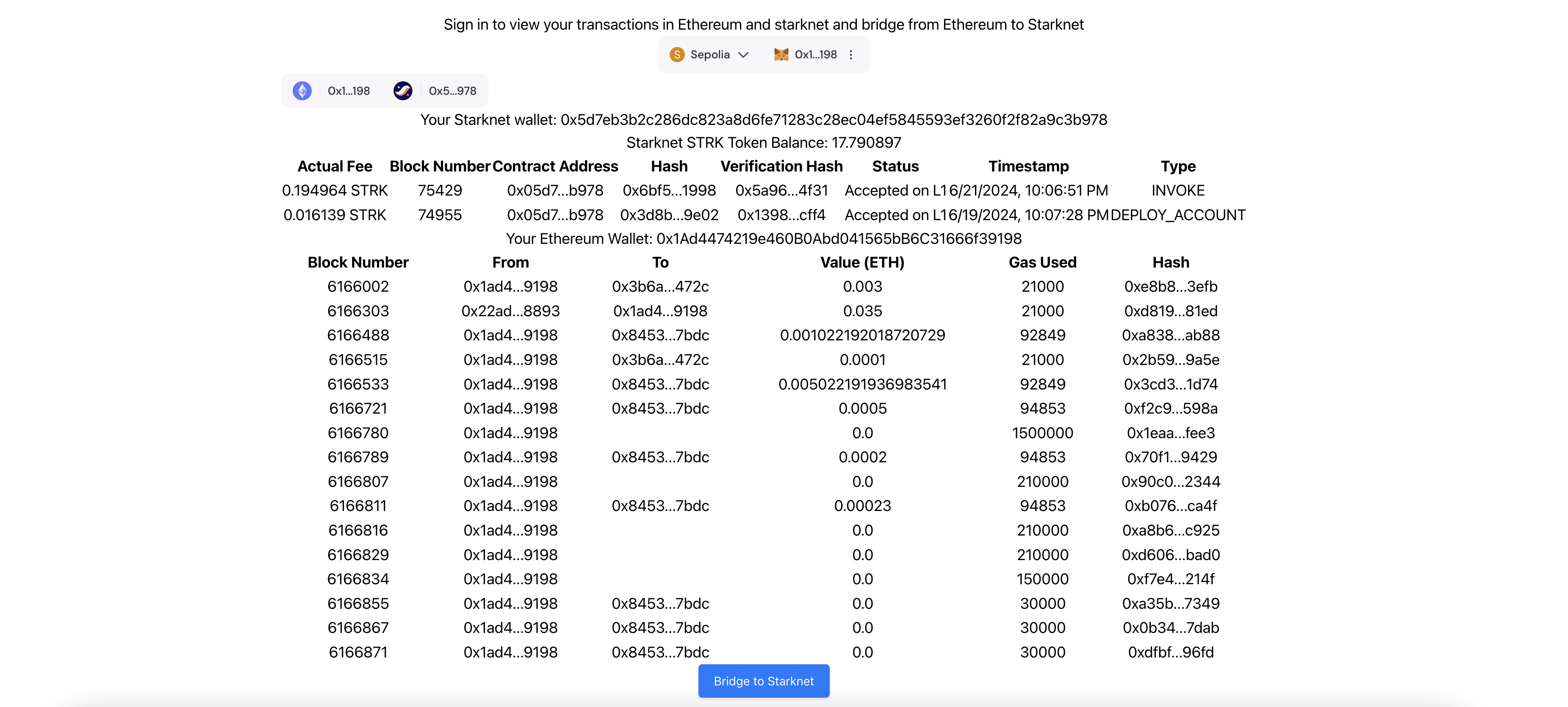The width and height of the screenshot is (1568, 707).
Task: Click the Starknet wallet address text
Action: click(833, 120)
